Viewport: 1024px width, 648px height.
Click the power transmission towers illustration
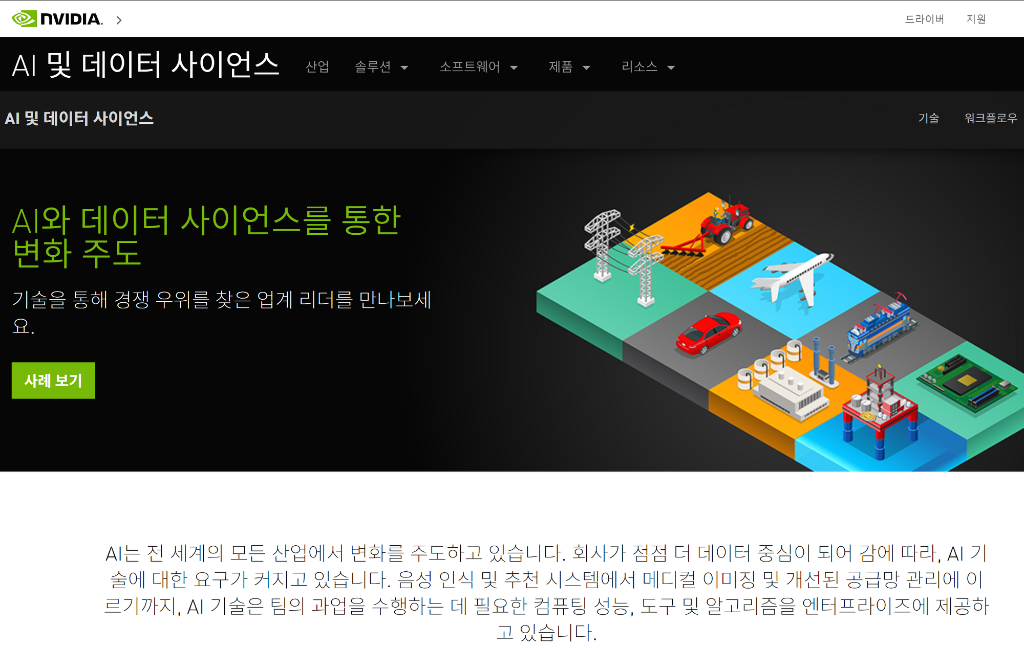click(x=624, y=258)
